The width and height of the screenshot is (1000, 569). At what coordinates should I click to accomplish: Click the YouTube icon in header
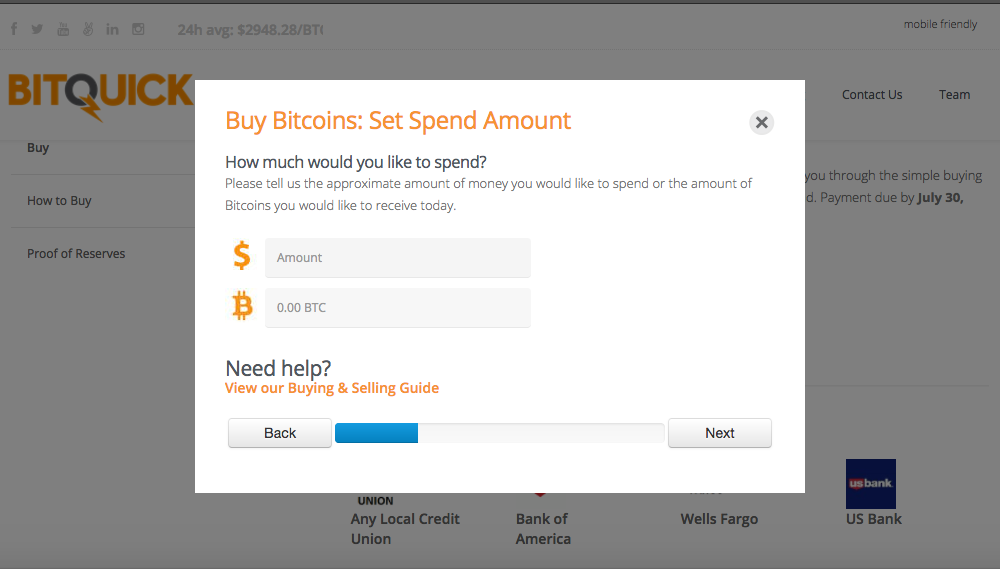(62, 29)
